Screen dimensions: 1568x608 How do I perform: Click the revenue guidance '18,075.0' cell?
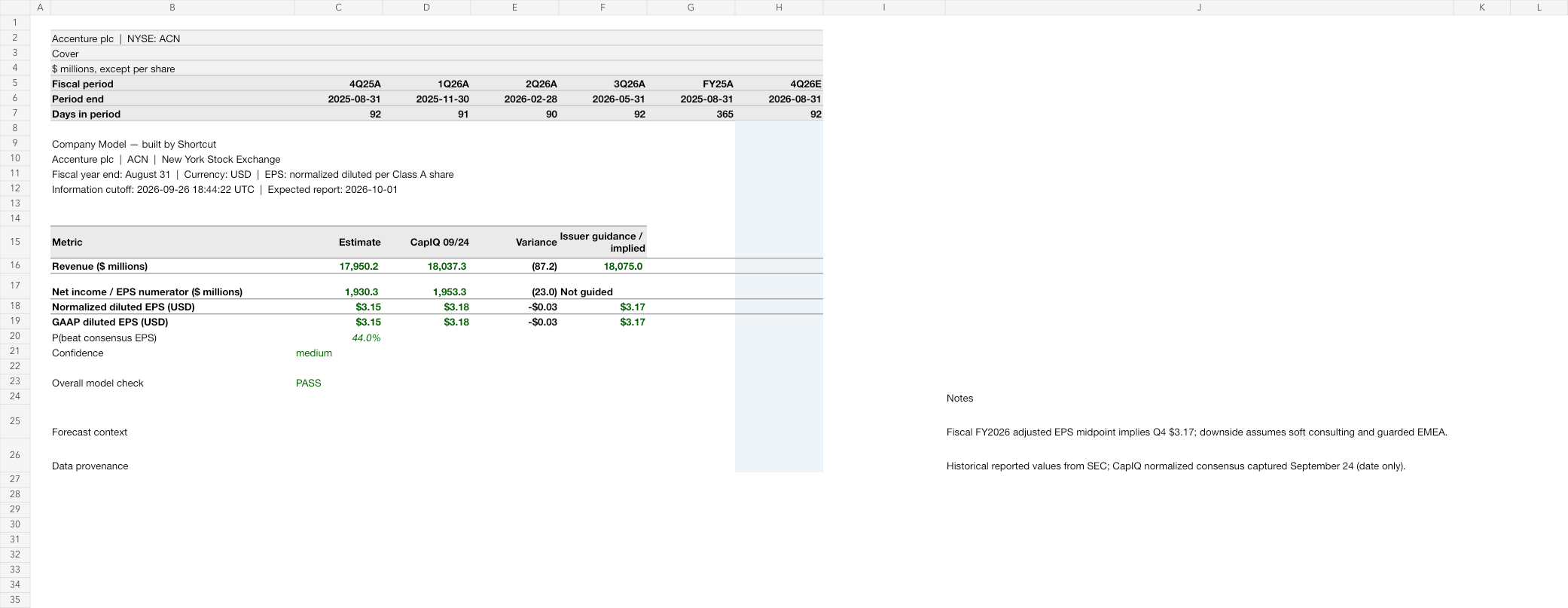coord(603,266)
